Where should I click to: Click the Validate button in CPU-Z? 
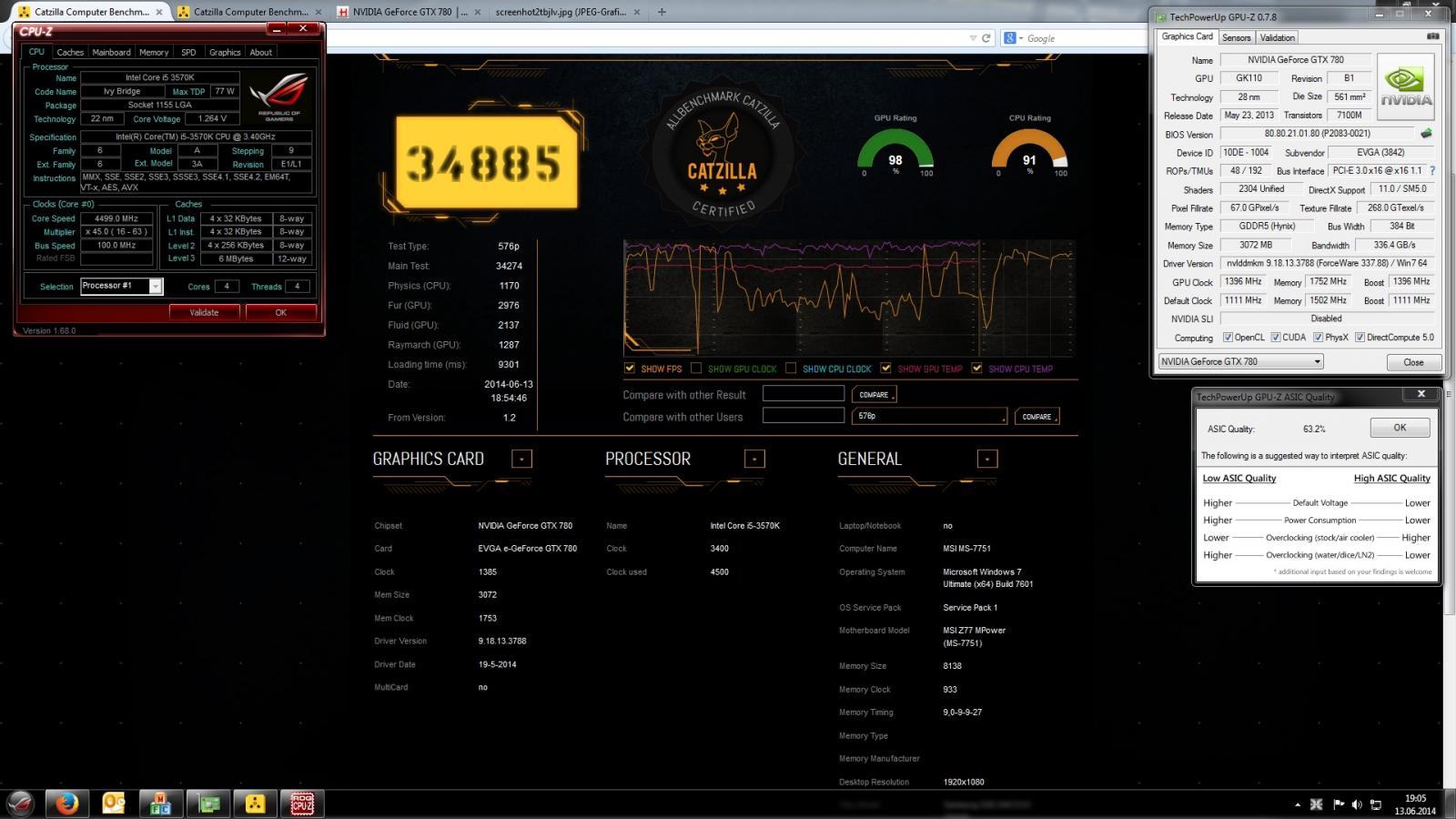[204, 312]
